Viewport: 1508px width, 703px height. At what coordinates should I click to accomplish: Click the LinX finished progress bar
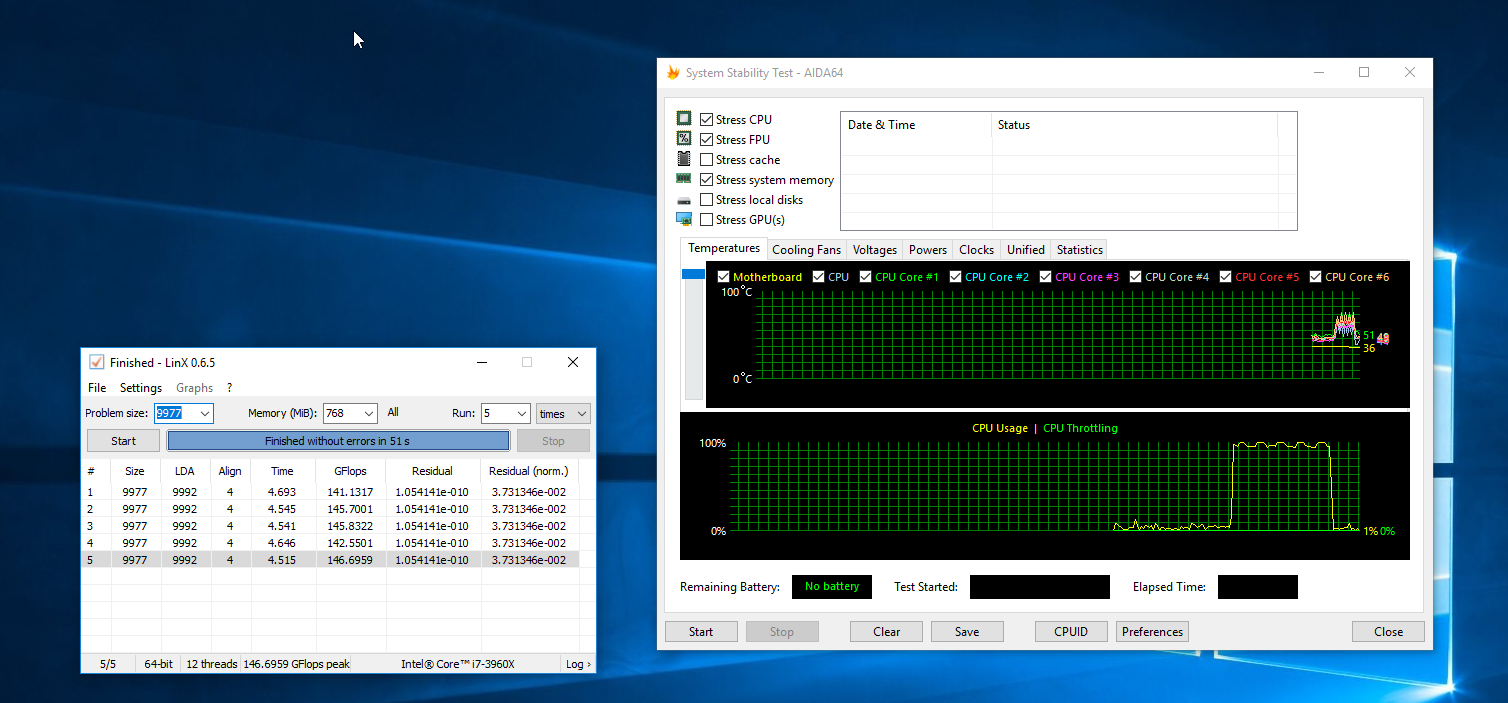pos(338,441)
